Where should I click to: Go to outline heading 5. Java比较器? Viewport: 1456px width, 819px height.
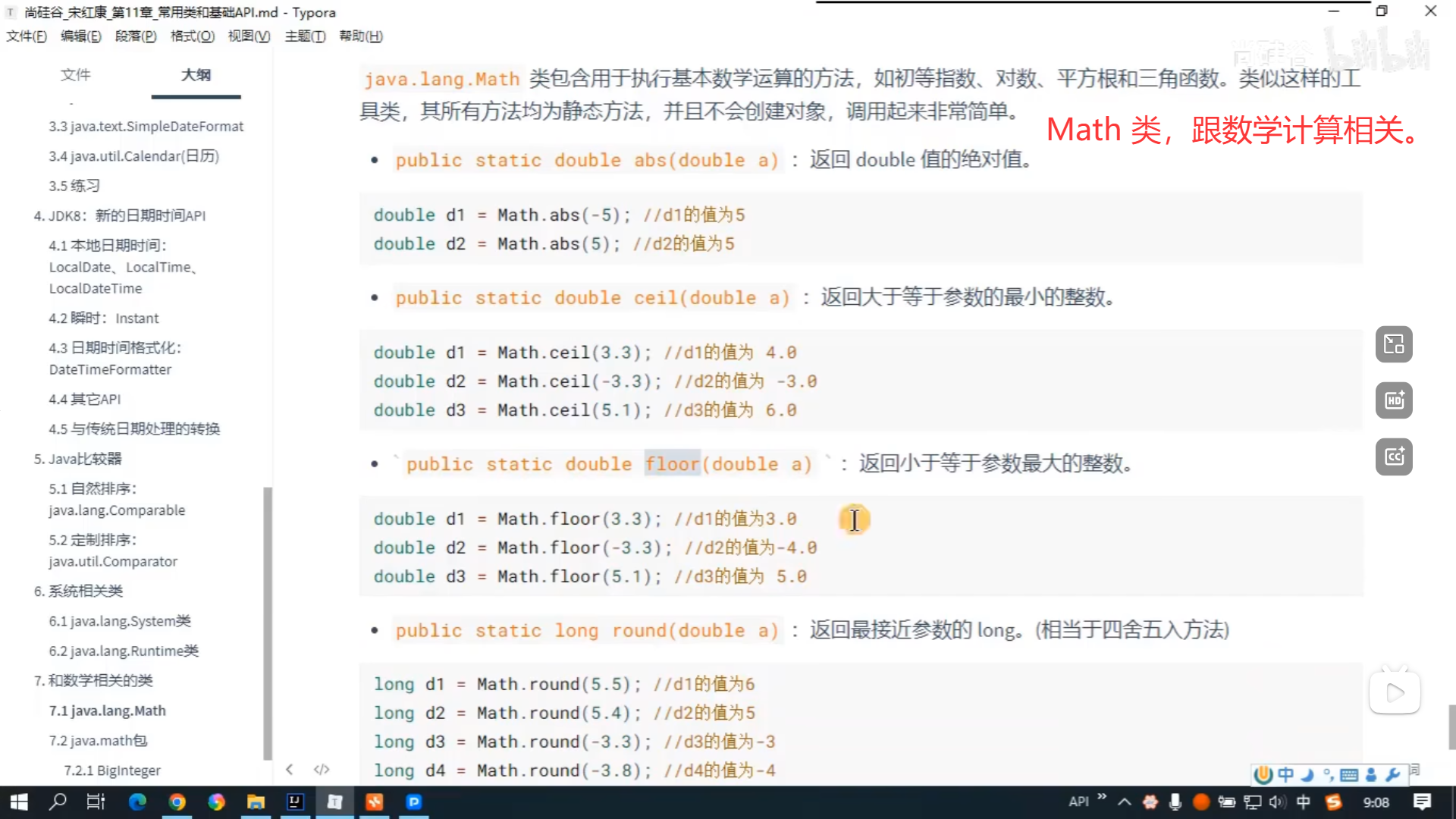click(x=77, y=459)
